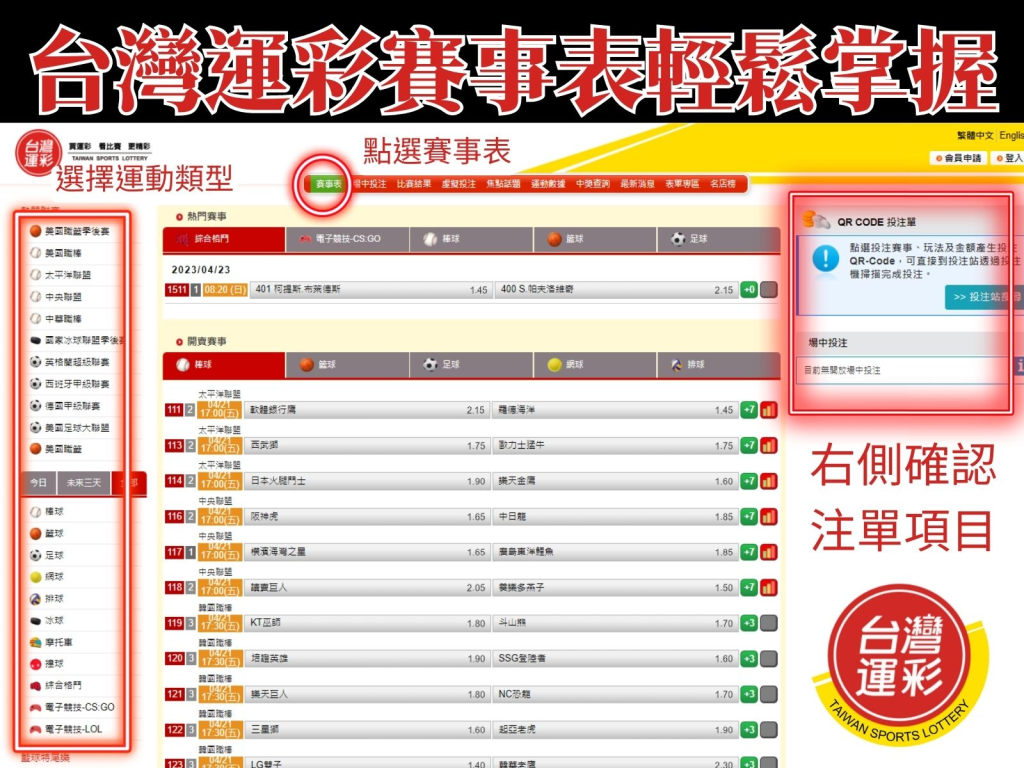Bet on 羅德海洋 at odds 1.45
Image resolution: width=1024 pixels, height=768 pixels.
pyautogui.click(x=616, y=410)
